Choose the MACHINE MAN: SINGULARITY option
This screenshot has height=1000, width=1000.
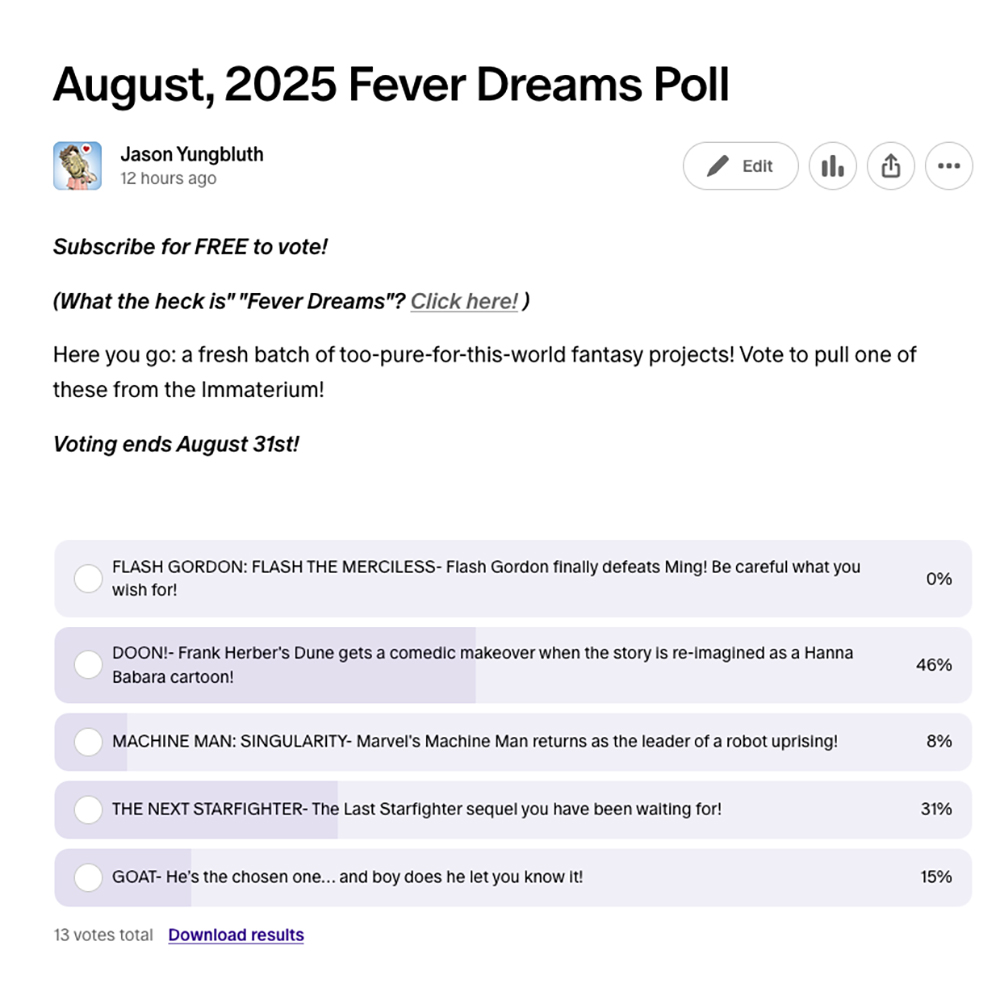(88, 741)
